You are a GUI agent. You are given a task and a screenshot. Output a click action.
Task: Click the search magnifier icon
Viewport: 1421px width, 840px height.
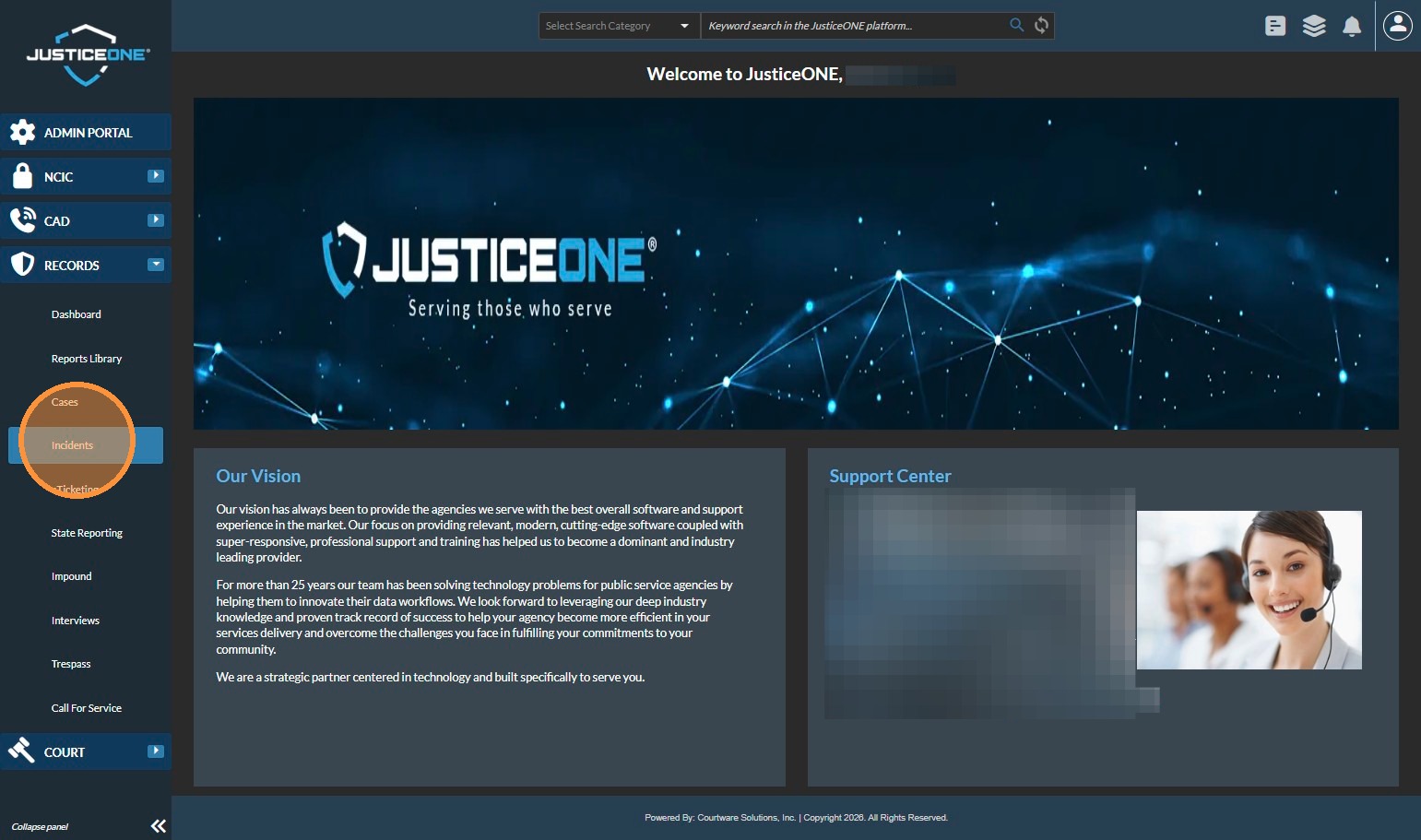[x=1016, y=25]
